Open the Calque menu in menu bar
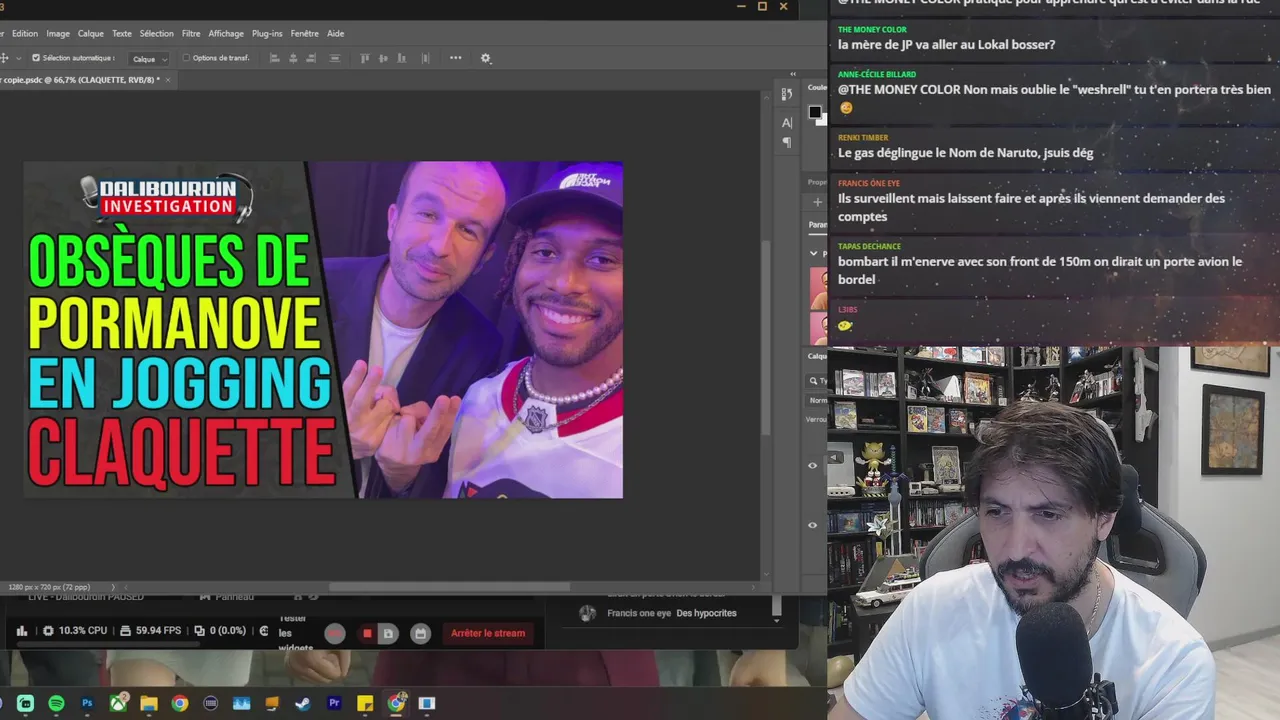Viewport: 1280px width, 720px height. tap(91, 33)
